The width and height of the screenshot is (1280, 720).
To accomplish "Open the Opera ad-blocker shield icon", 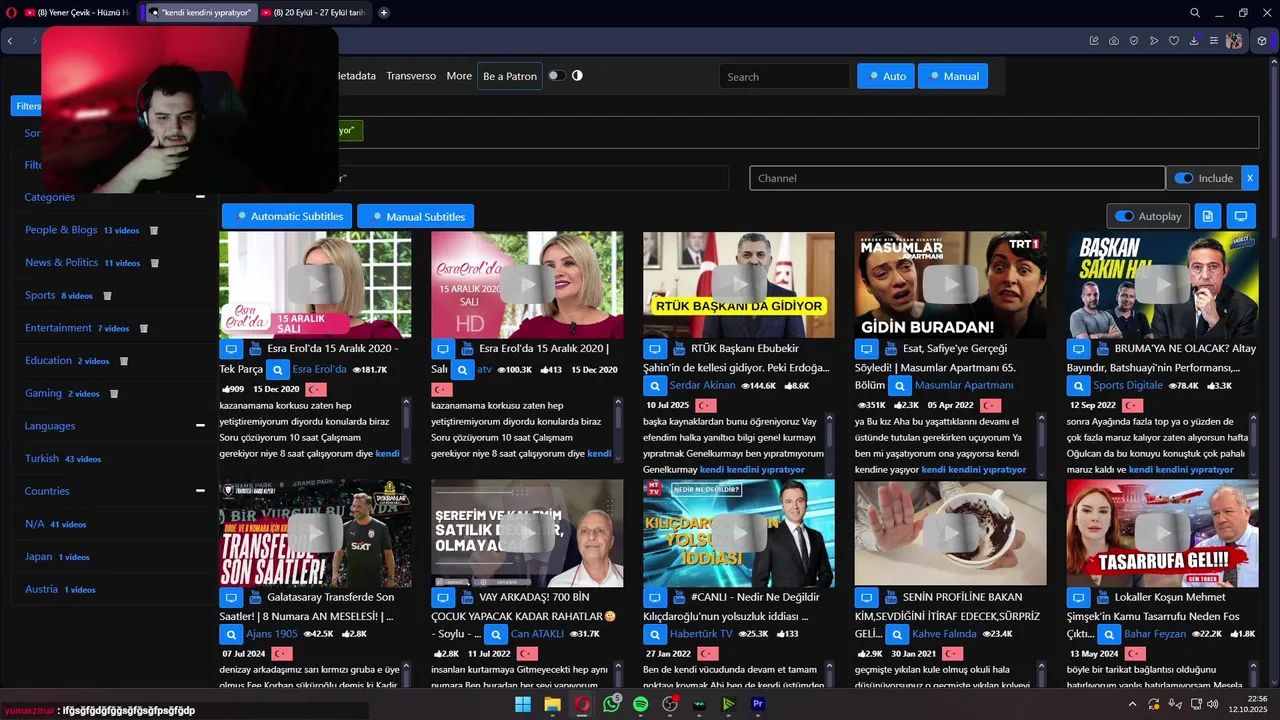I will [1134, 41].
